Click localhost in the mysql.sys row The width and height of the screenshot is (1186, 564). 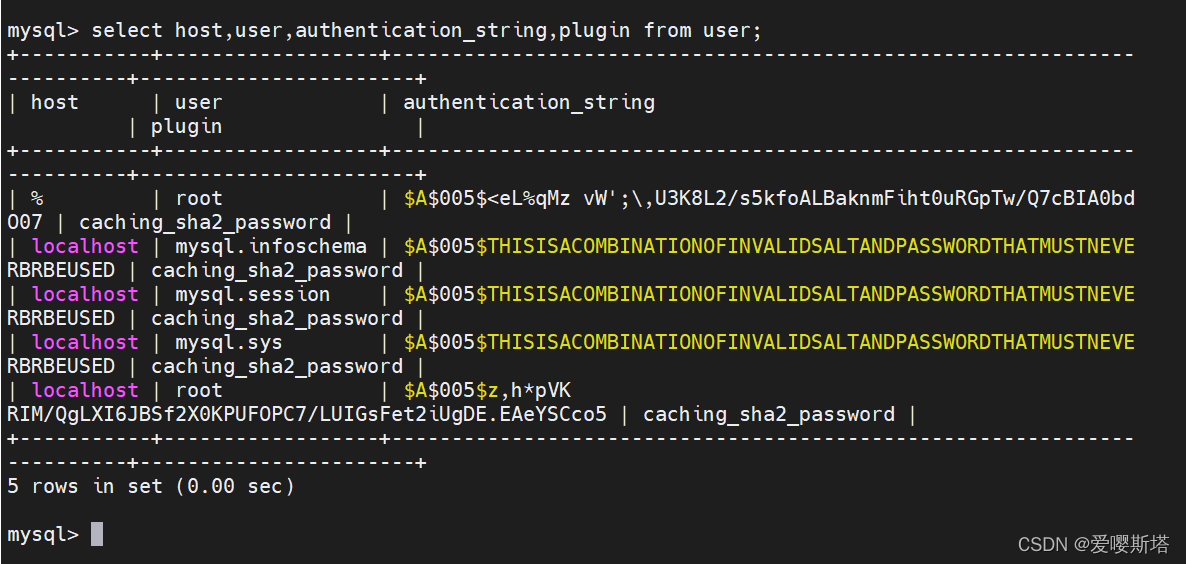[x=85, y=342]
